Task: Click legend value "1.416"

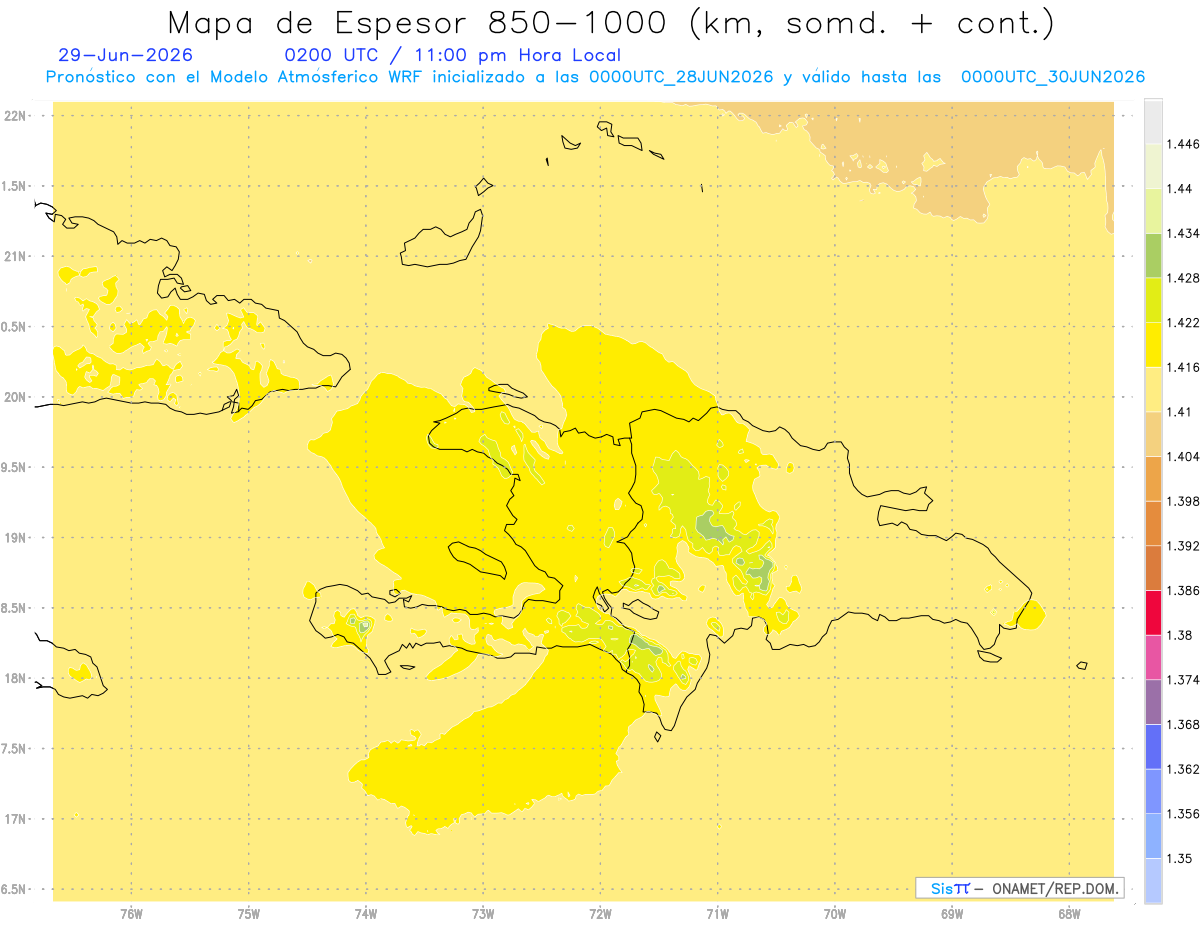Action: point(1183,367)
